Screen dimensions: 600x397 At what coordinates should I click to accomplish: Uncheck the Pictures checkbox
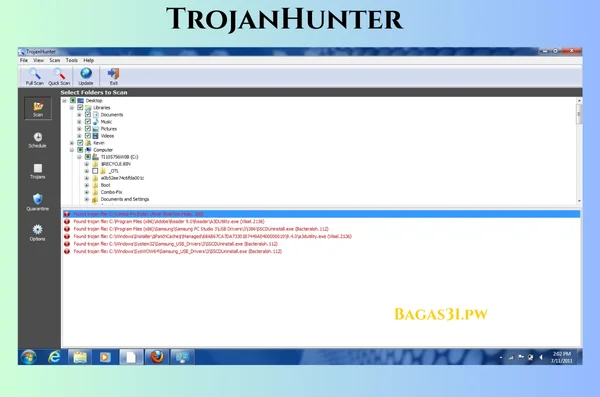[x=88, y=129]
